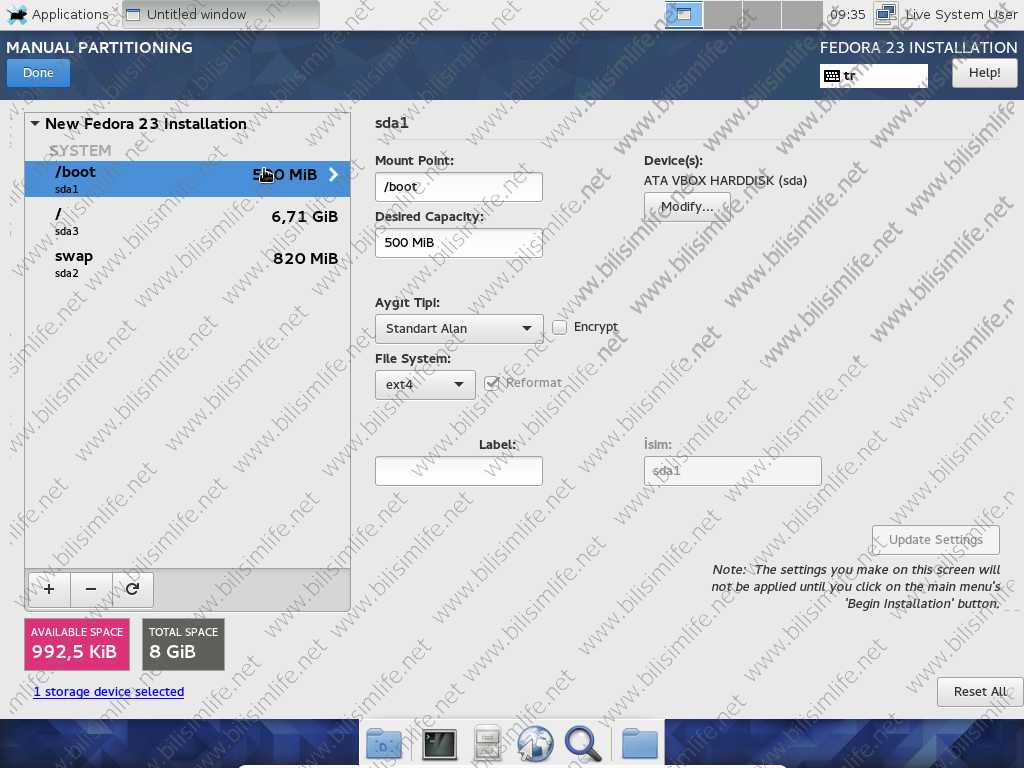This screenshot has width=1024, height=768.
Task: Click the remove mount point minus button
Action: [x=91, y=589]
